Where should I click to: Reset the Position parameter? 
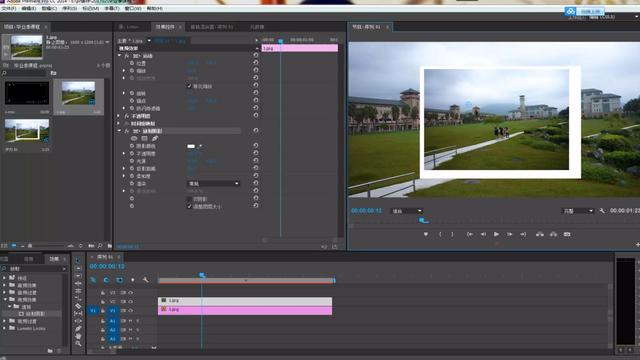click(256, 62)
